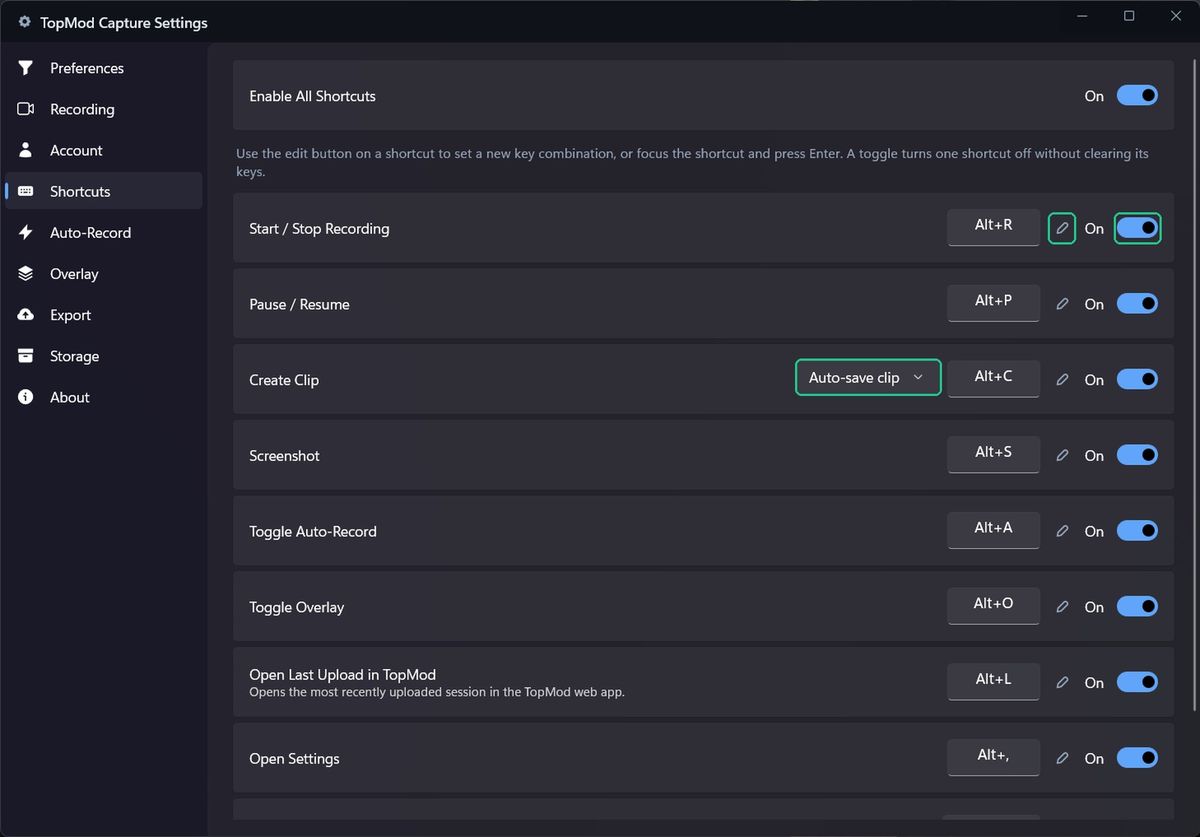This screenshot has width=1200, height=837.
Task: Click the Create Clip row label
Action: (284, 380)
